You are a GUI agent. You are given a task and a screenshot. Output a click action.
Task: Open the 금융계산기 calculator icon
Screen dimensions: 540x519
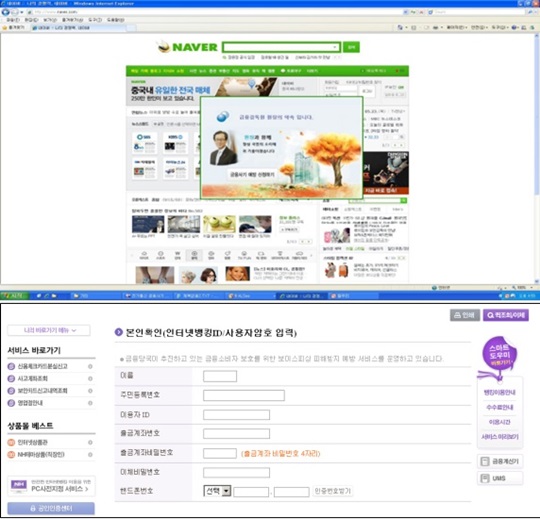pos(500,461)
